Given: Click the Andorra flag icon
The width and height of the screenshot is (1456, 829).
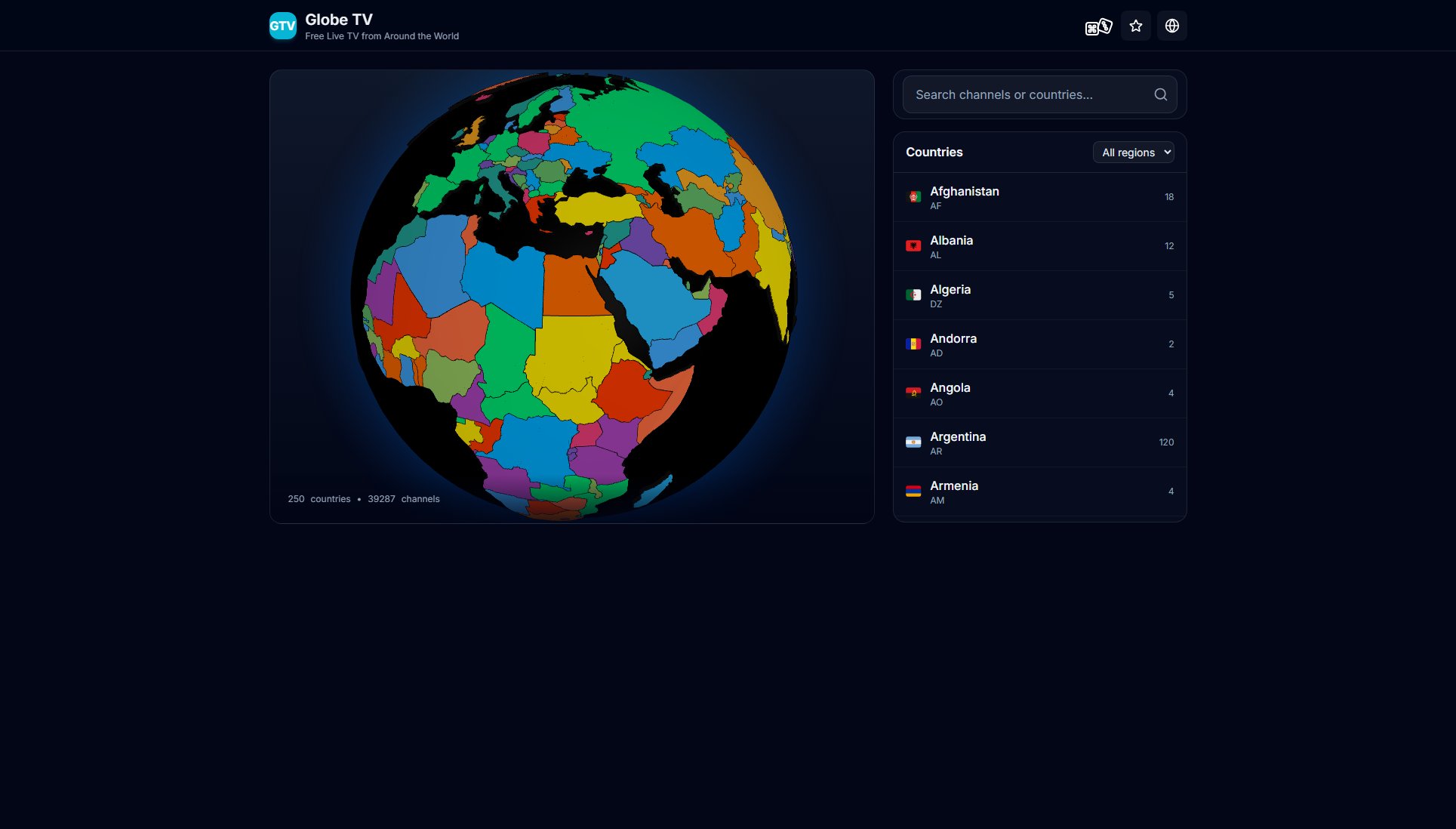Looking at the screenshot, I should (913, 344).
